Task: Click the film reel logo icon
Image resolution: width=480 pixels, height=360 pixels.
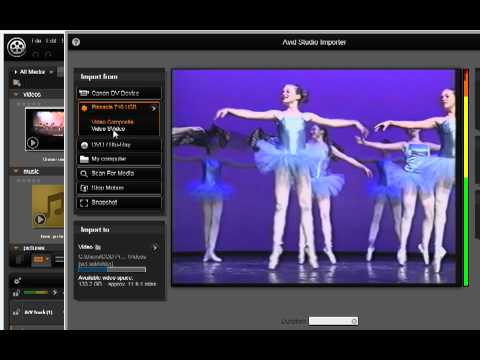Action: click(17, 47)
